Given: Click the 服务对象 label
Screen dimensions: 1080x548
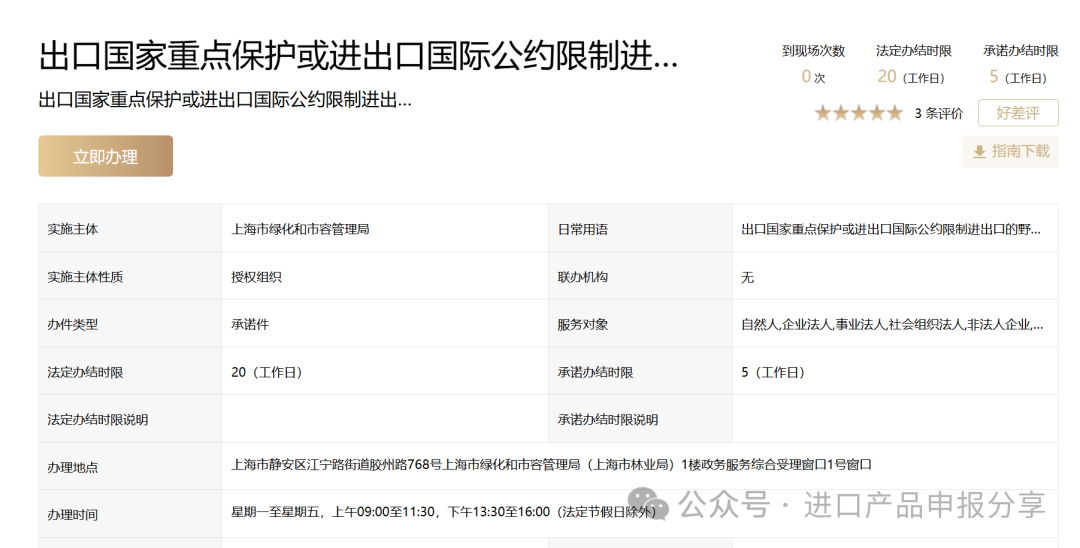Looking at the screenshot, I should tap(583, 324).
